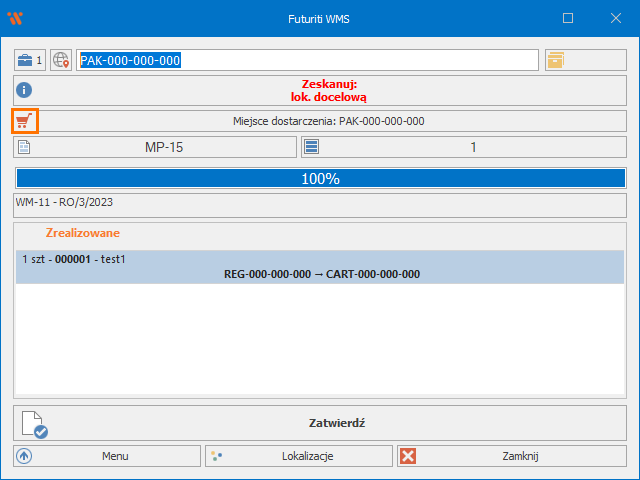Viewport: 640px width, 480px height.
Task: Click the archive box icon button
Action: 556,60
